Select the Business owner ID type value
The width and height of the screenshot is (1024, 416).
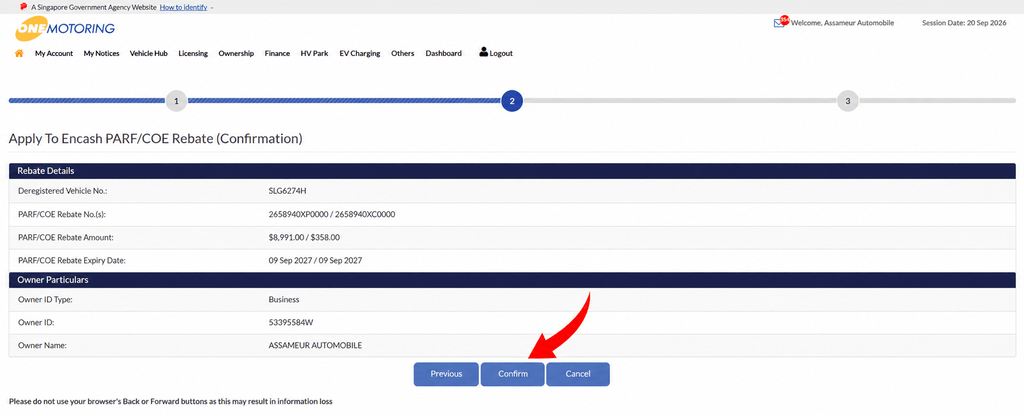(x=284, y=300)
